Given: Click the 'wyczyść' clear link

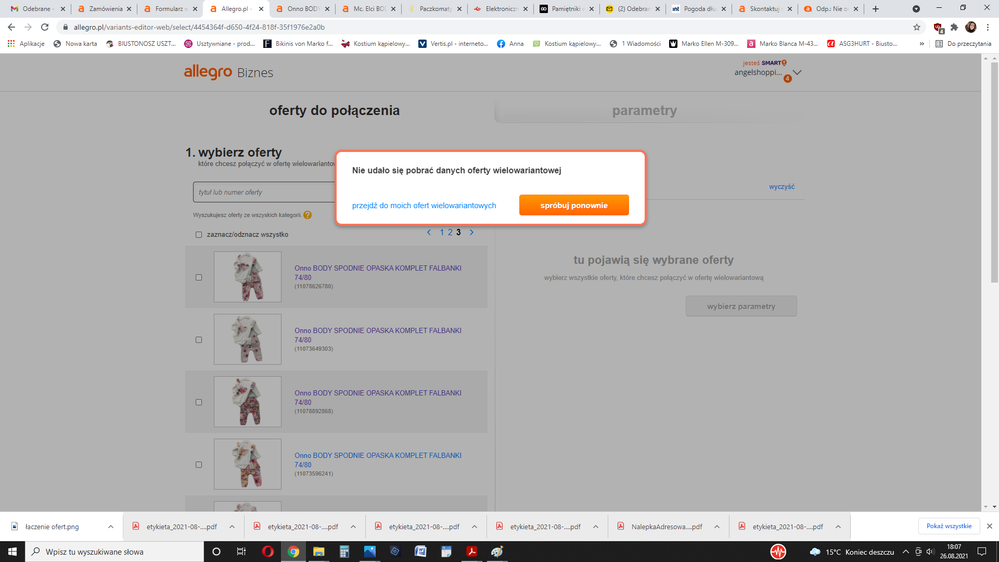Looking at the screenshot, I should (x=781, y=187).
